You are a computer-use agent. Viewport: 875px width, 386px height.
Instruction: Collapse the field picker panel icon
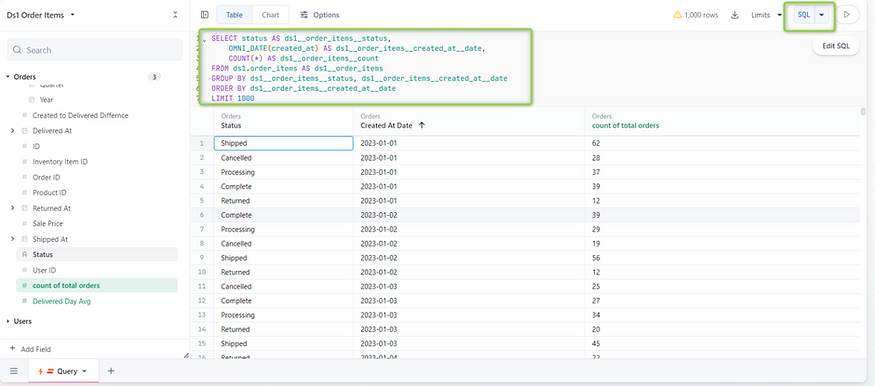(175, 15)
